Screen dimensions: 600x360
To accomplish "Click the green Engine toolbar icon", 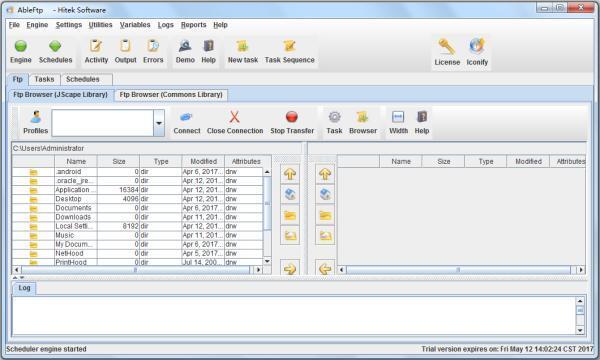I will click(x=21, y=46).
